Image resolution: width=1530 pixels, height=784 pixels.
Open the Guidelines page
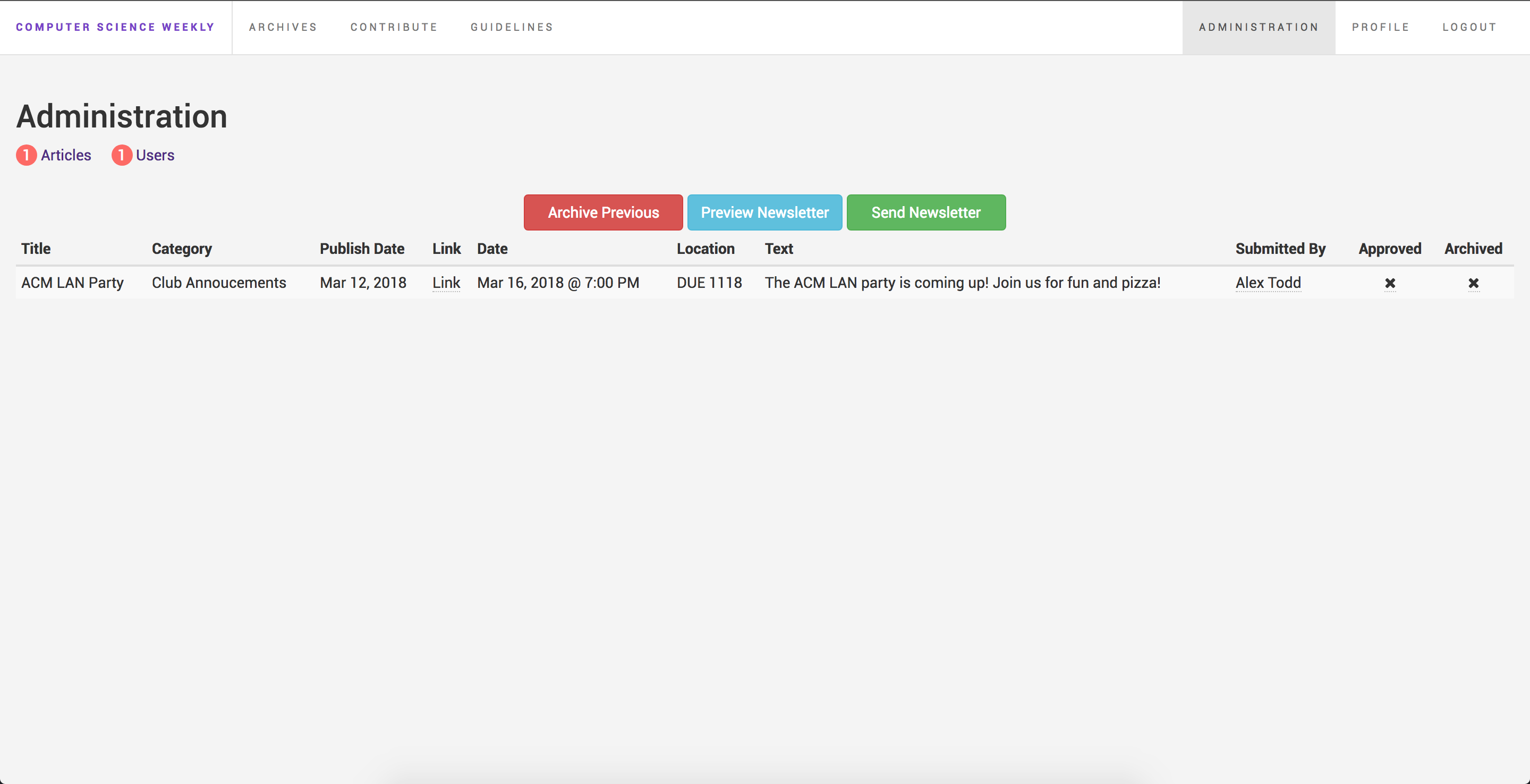[512, 27]
